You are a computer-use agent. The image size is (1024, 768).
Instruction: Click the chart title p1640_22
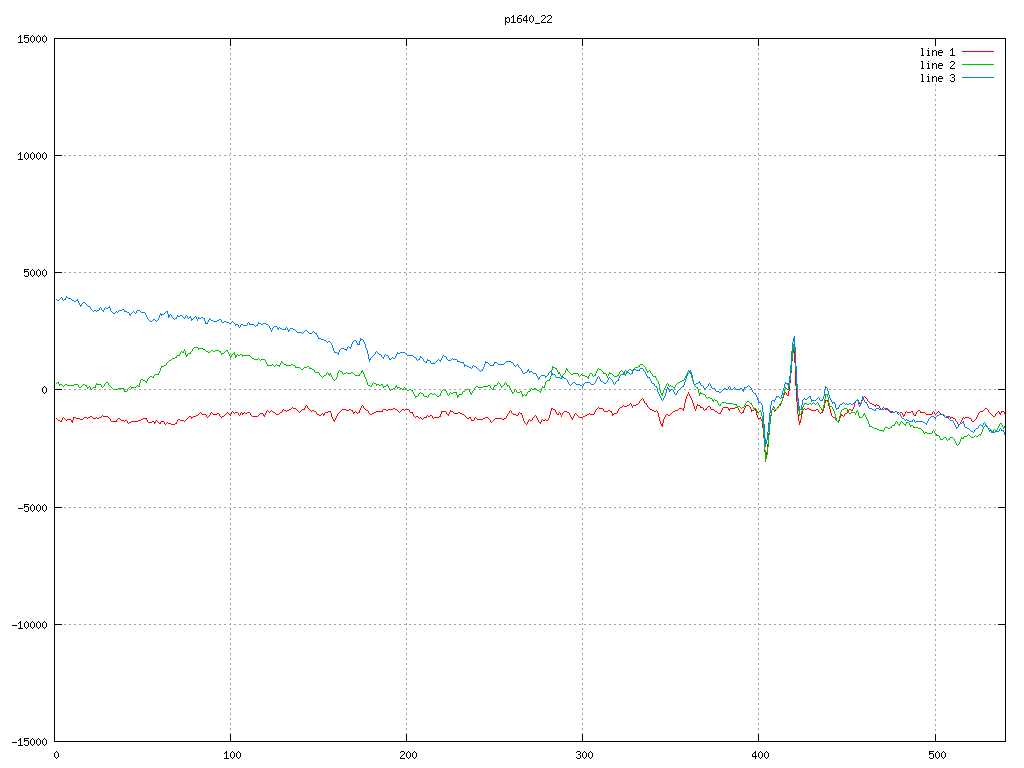(x=528, y=19)
